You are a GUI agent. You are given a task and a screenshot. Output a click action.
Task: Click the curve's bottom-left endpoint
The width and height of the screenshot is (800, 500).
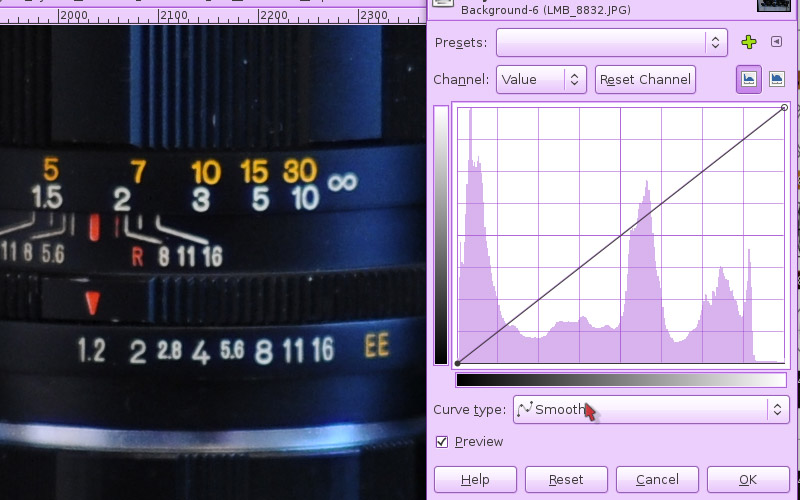tap(458, 363)
